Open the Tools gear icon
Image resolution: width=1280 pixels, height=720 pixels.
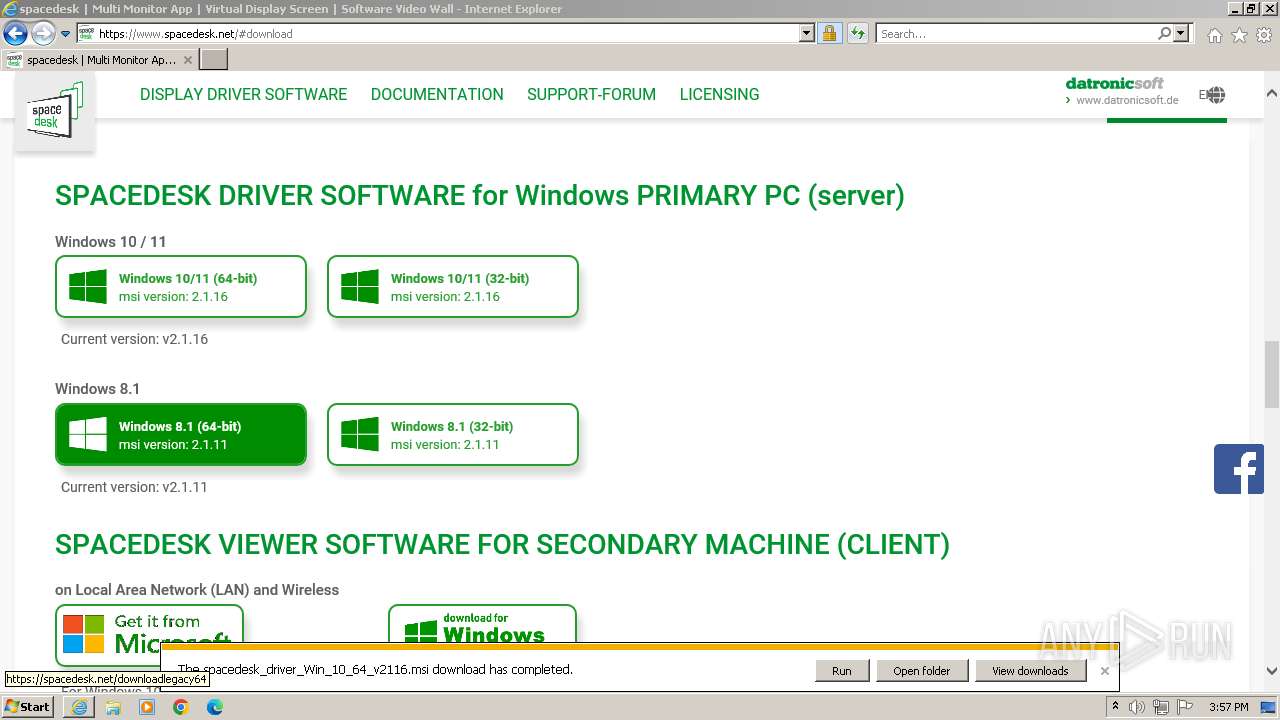[1264, 35]
